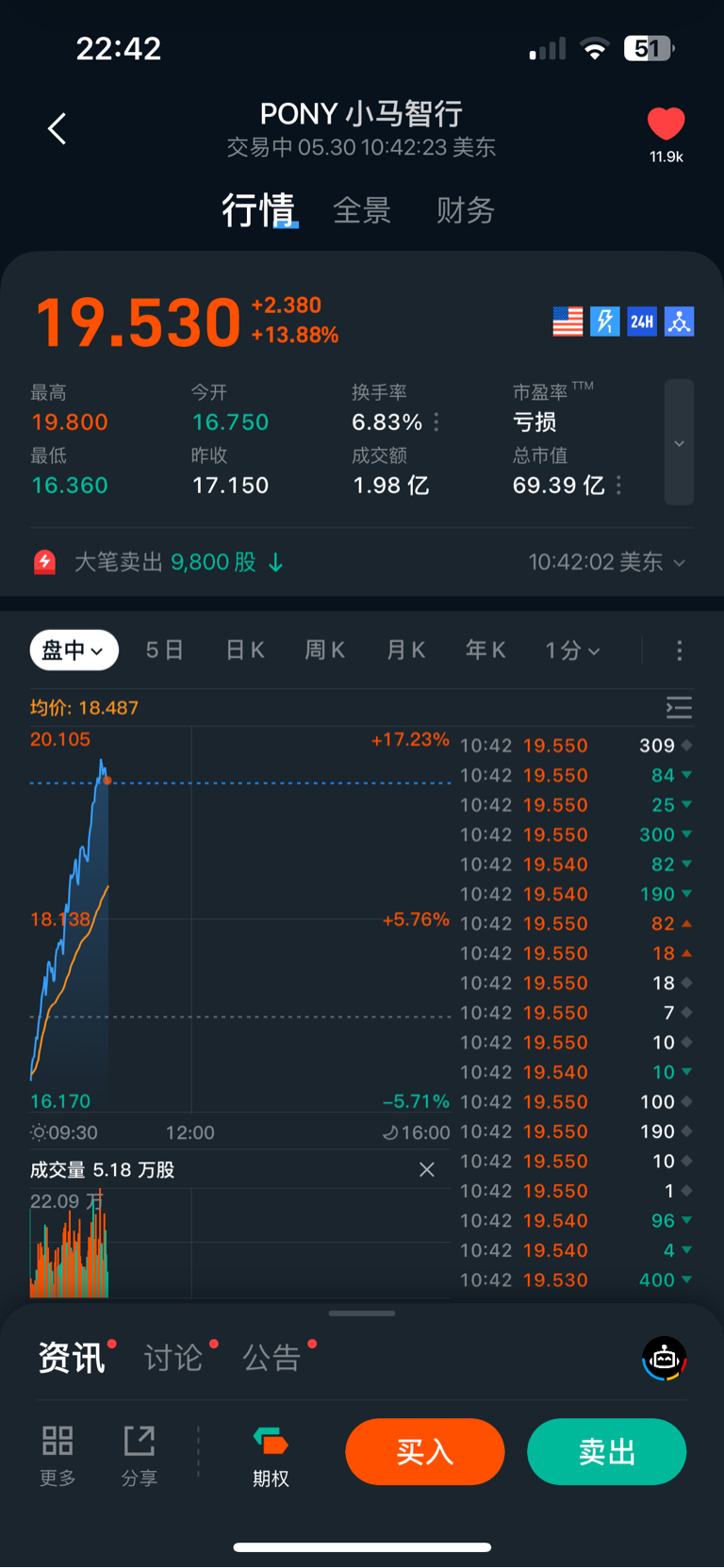724x1568 pixels.
Task: Tap the 22:42 clock in status bar
Action: (x=119, y=49)
